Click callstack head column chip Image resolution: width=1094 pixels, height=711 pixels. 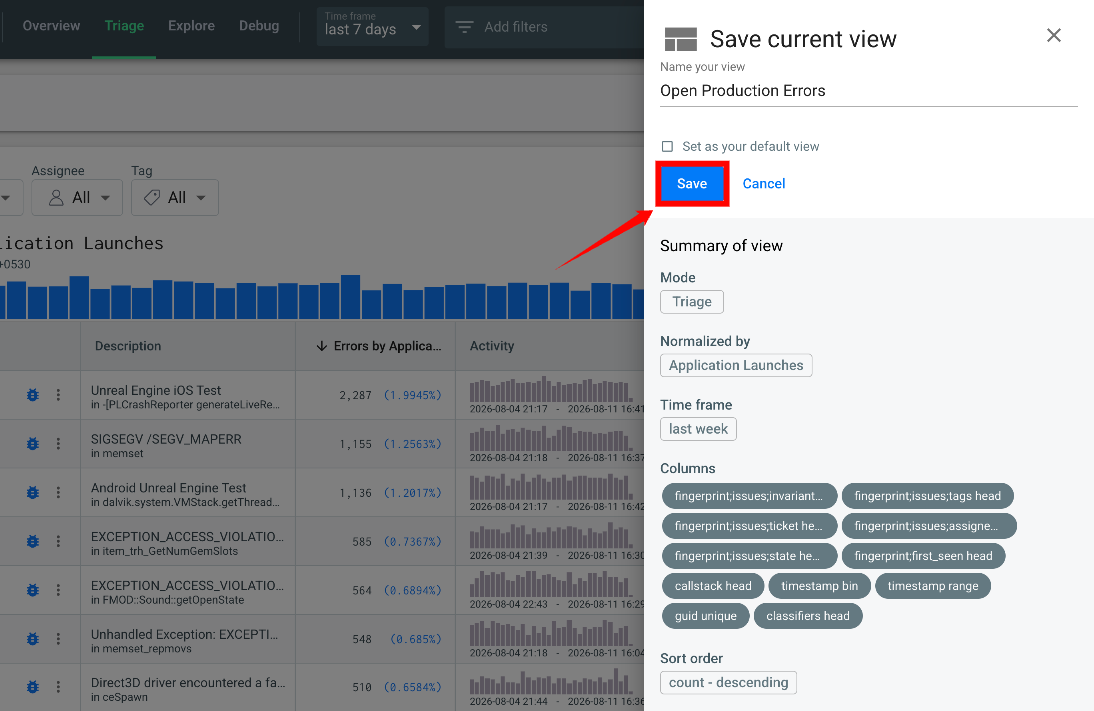713,586
